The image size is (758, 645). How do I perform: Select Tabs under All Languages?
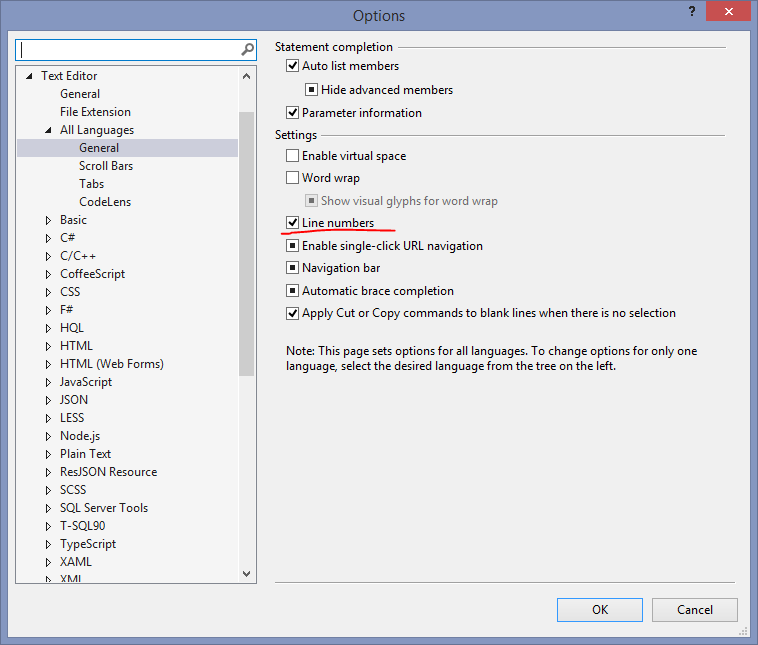coord(91,184)
